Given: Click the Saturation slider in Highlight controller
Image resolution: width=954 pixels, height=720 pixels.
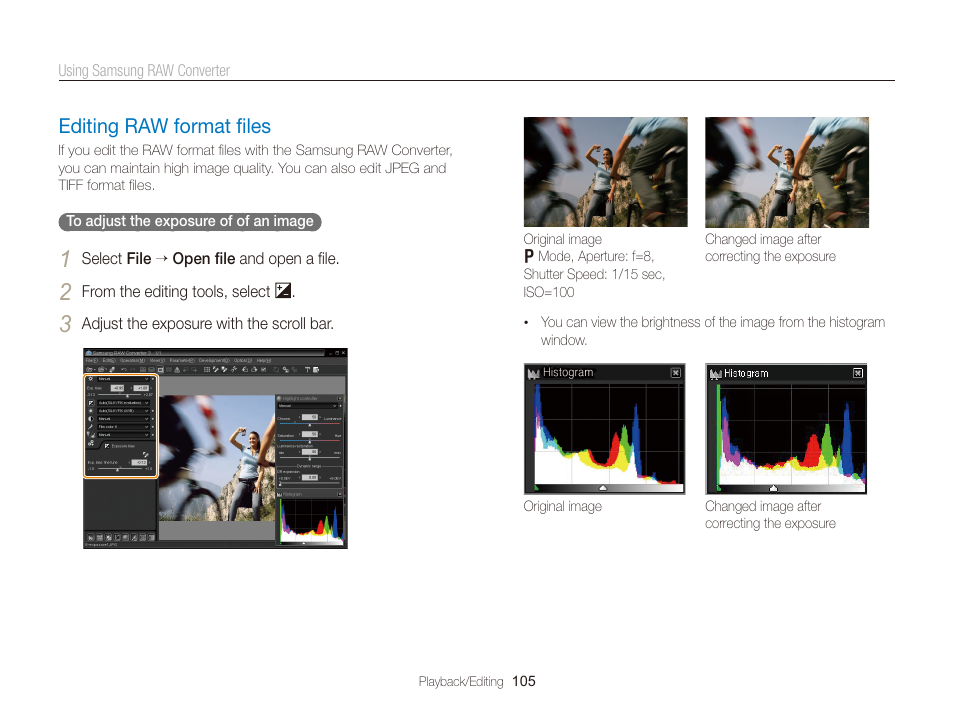Looking at the screenshot, I should (310, 441).
